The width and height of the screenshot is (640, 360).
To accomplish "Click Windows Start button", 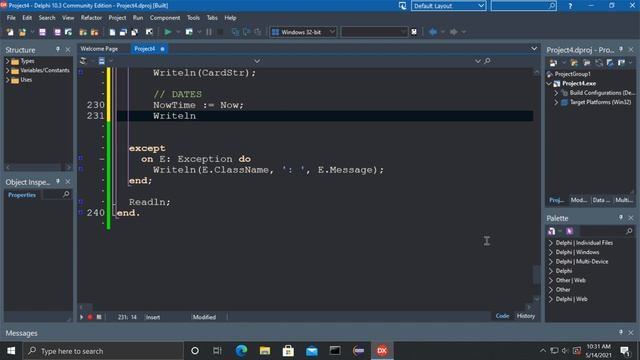I will [x=11, y=351].
